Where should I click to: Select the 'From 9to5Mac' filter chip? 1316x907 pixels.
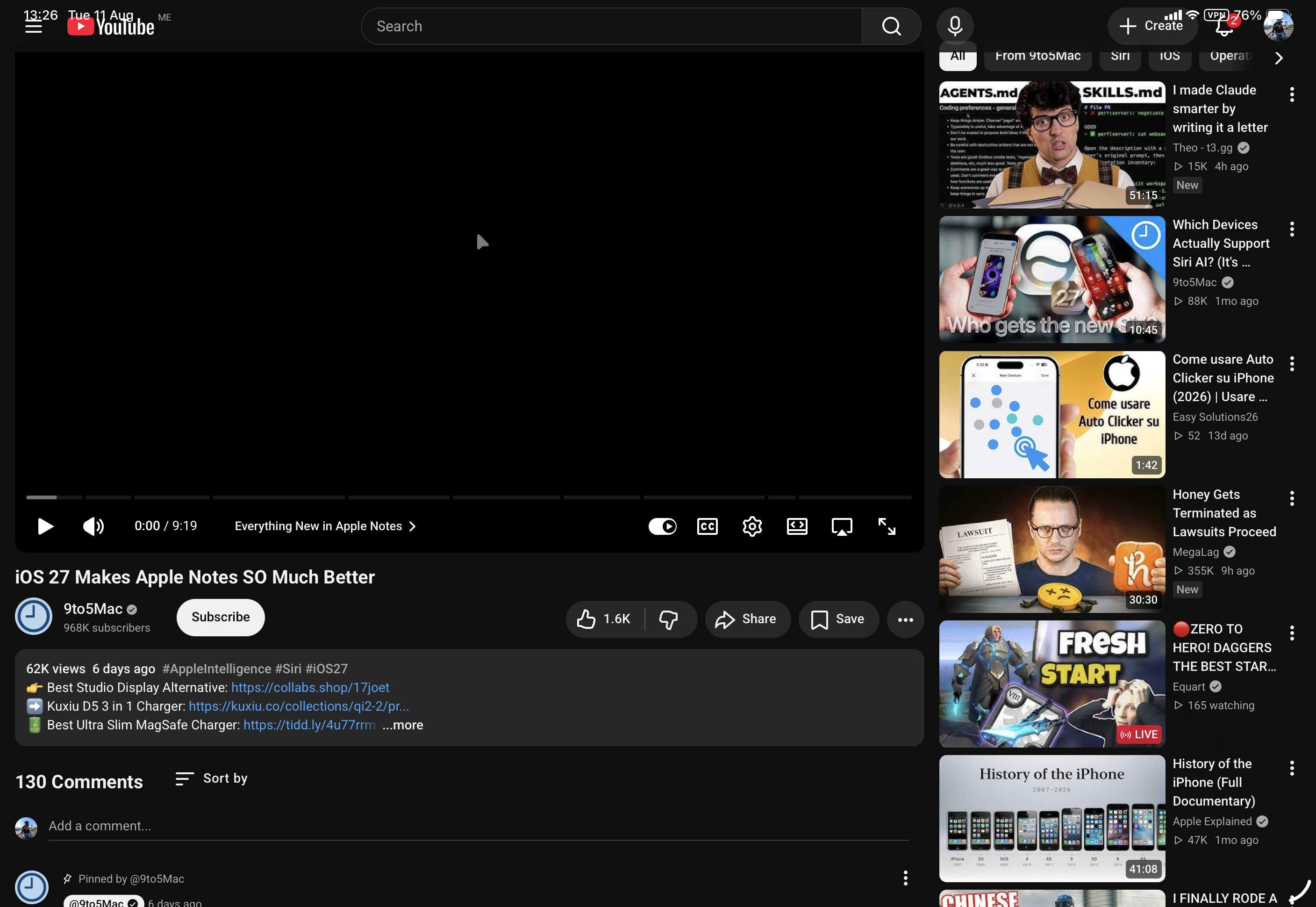coord(1037,56)
